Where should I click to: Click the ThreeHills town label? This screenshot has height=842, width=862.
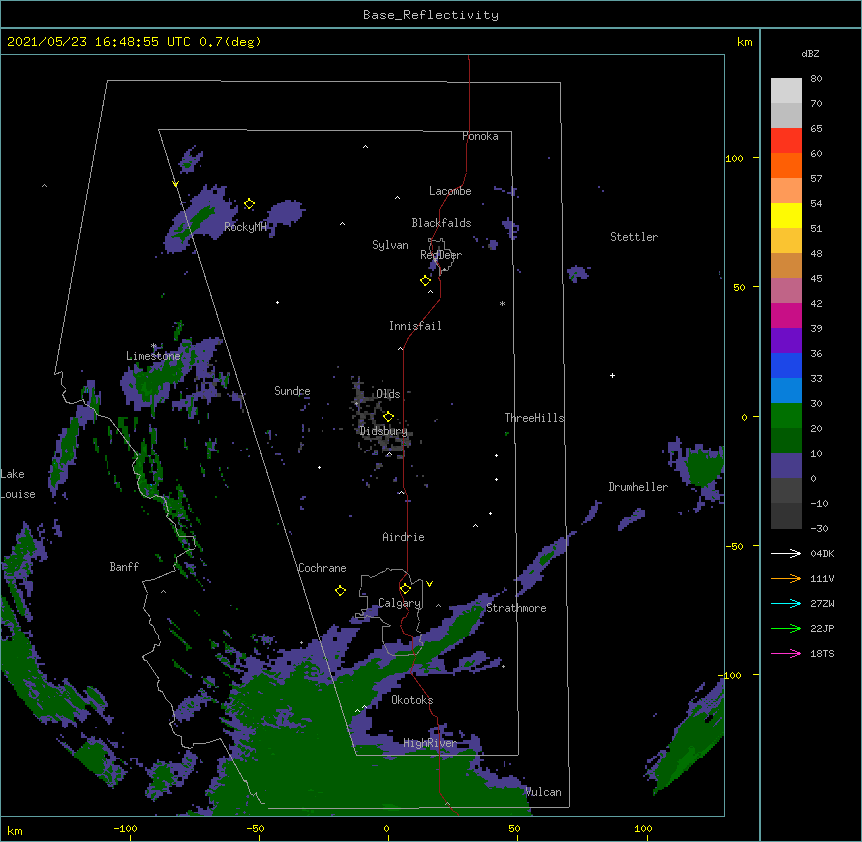(534, 418)
